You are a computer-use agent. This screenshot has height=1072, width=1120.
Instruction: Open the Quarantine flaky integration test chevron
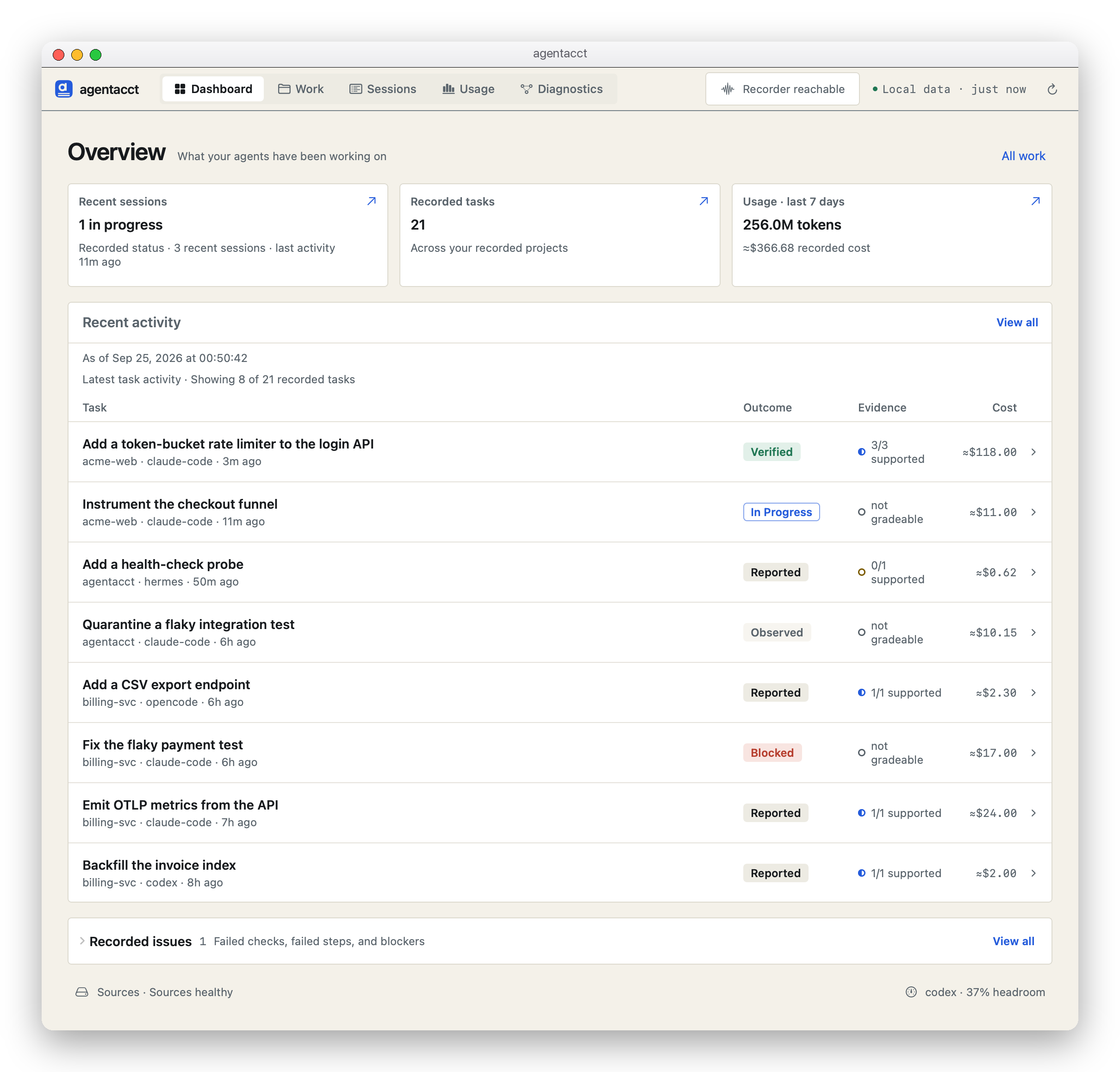tap(1034, 633)
